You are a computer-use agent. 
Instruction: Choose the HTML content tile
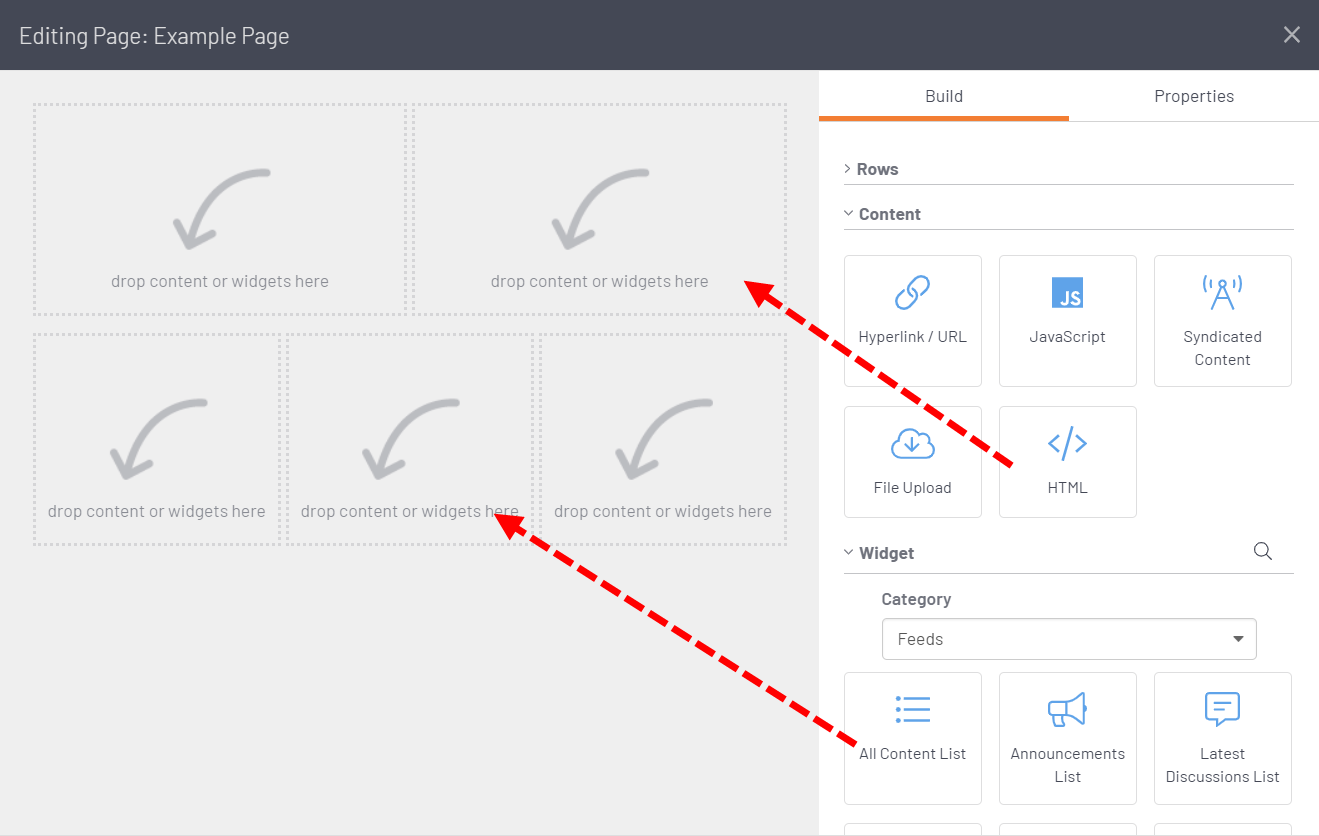[x=1067, y=461]
